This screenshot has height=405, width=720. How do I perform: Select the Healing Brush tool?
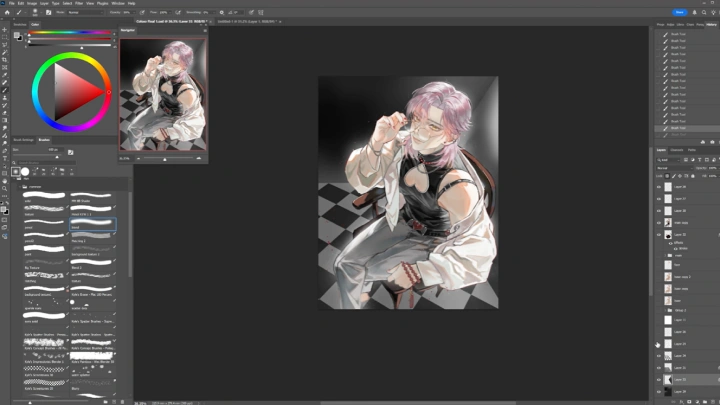pyautogui.click(x=5, y=83)
